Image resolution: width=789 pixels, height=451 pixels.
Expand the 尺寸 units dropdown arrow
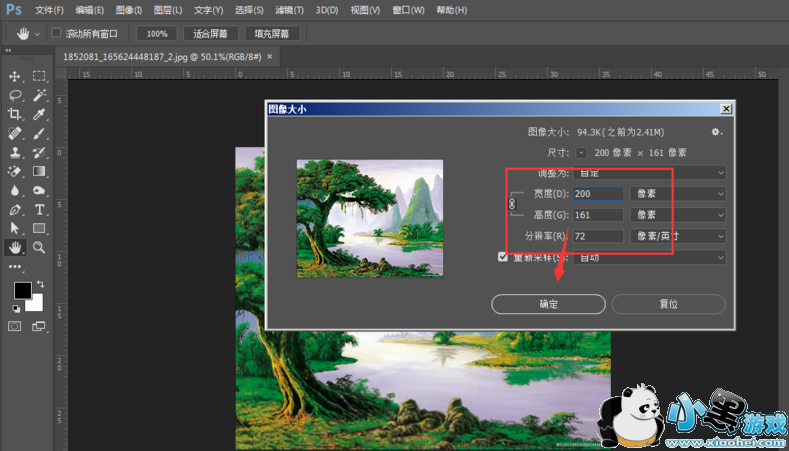(581, 153)
